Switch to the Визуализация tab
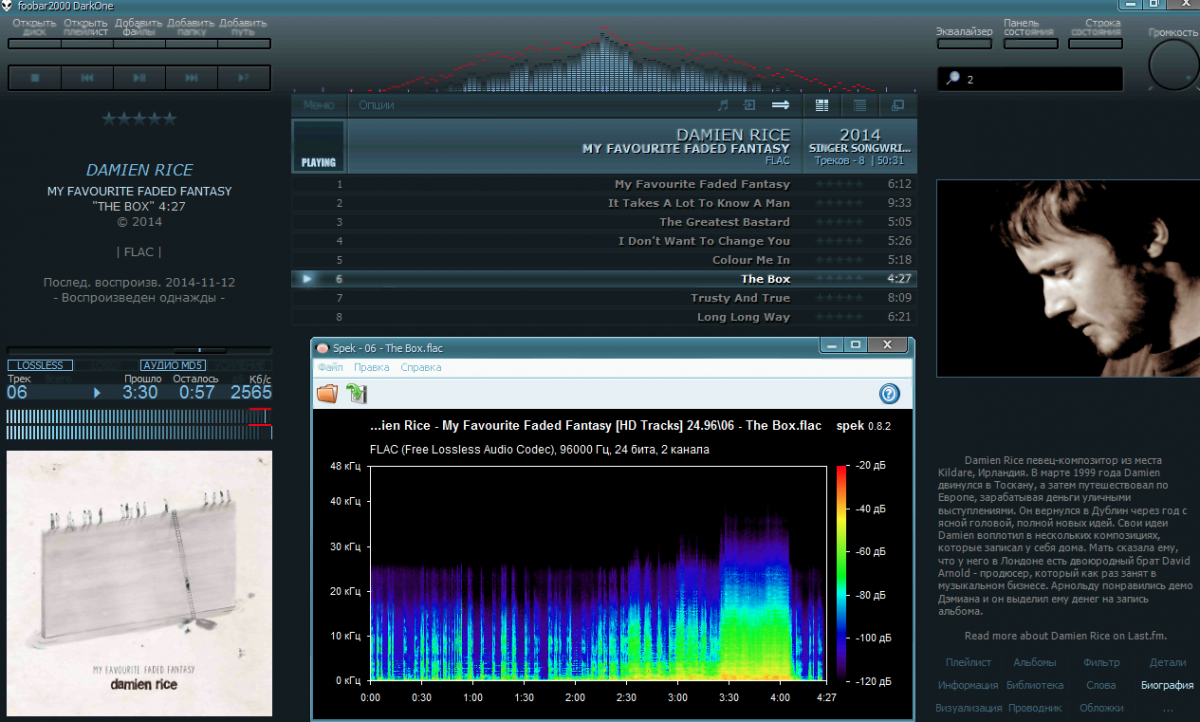 [968, 708]
